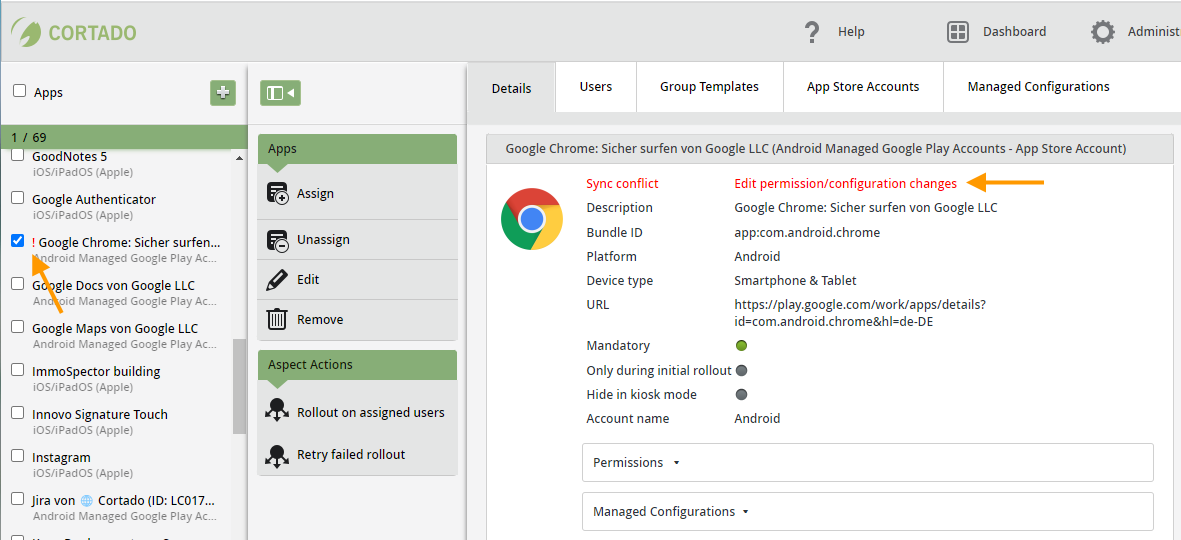This screenshot has width=1181, height=540.
Task: Click Rollout on assigned users icon
Action: point(278,412)
